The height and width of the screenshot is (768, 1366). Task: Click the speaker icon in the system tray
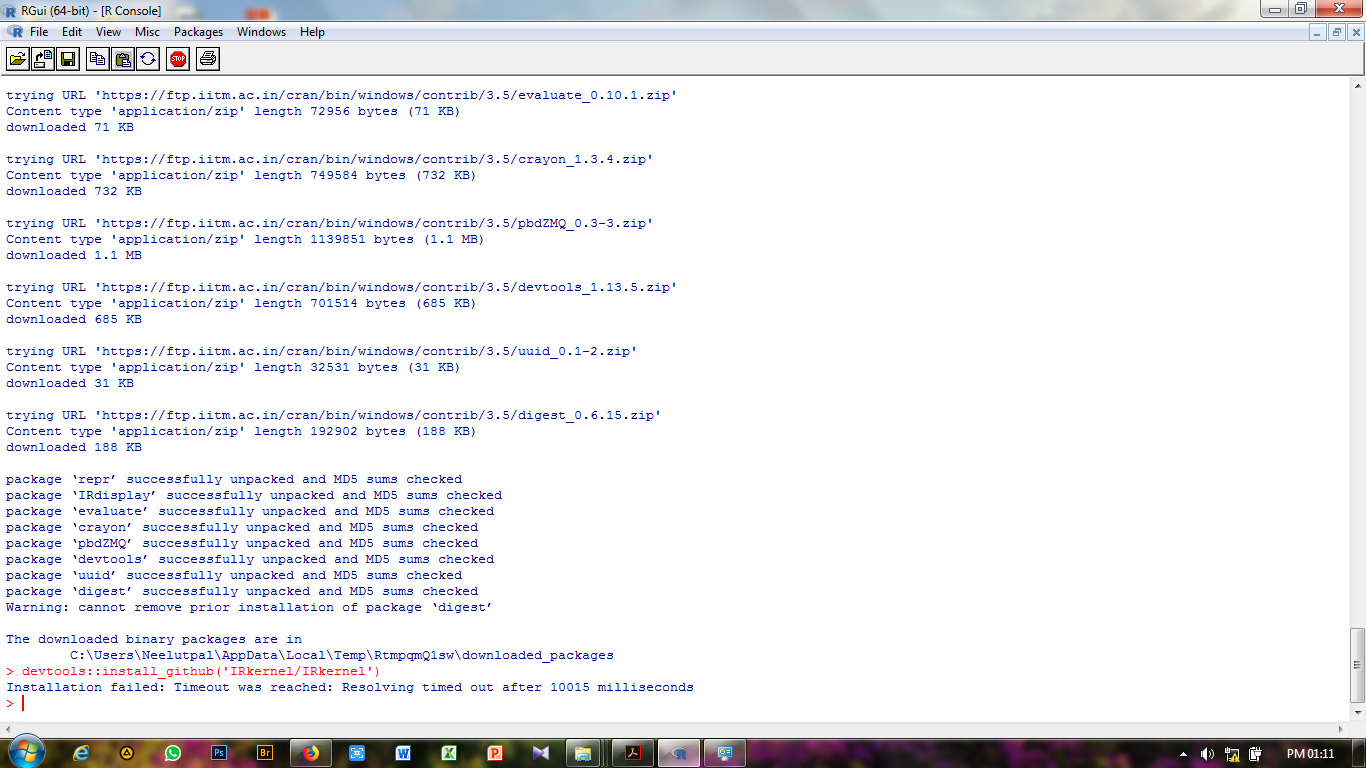(x=1208, y=752)
